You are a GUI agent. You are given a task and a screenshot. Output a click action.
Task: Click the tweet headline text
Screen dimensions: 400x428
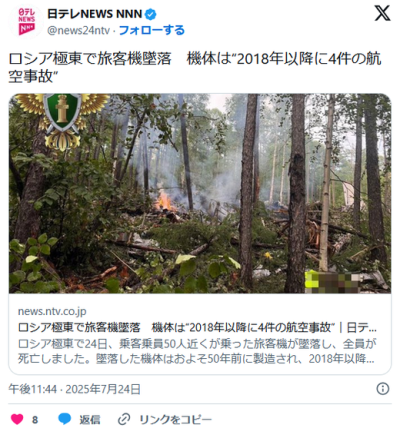[195, 68]
